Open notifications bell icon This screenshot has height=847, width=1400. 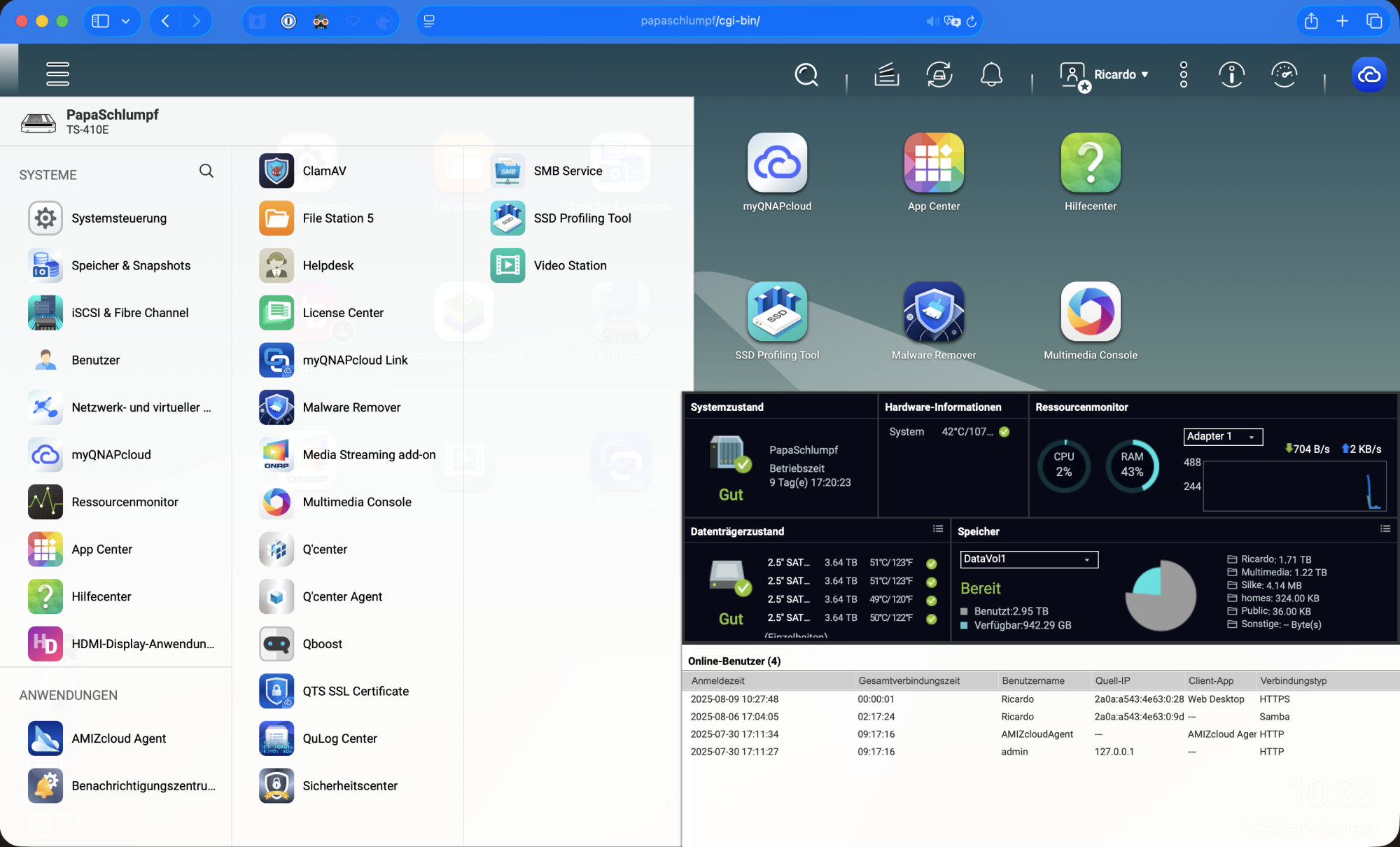point(991,74)
